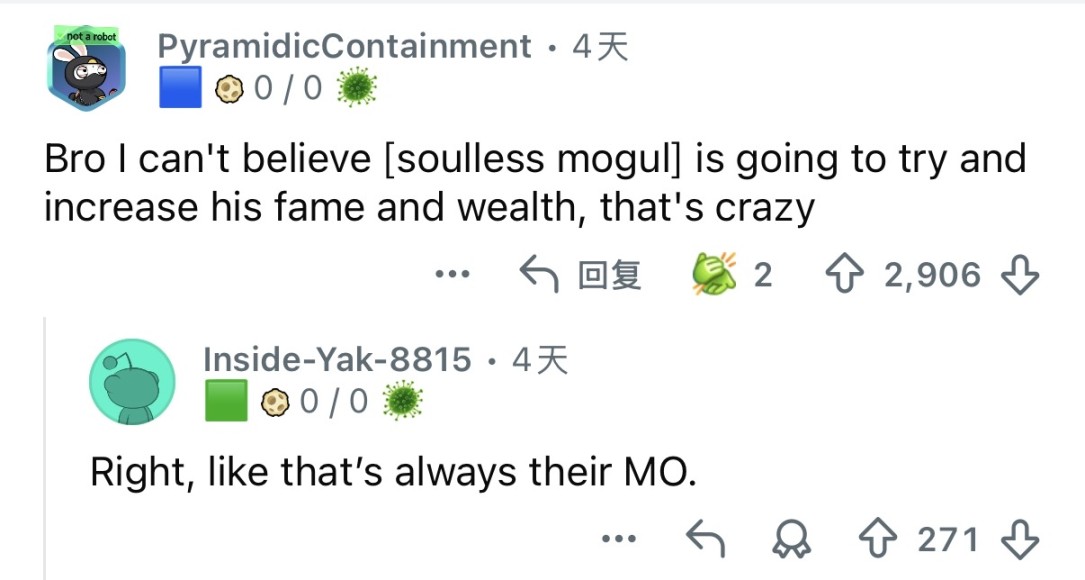Click the cookie flair icon under PyramidicContainment
This screenshot has width=1085, height=580.
point(230,90)
